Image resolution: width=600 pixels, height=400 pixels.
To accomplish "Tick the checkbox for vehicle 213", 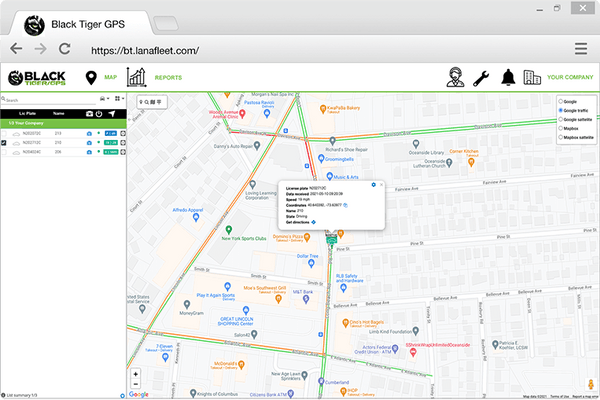I will 4,134.
